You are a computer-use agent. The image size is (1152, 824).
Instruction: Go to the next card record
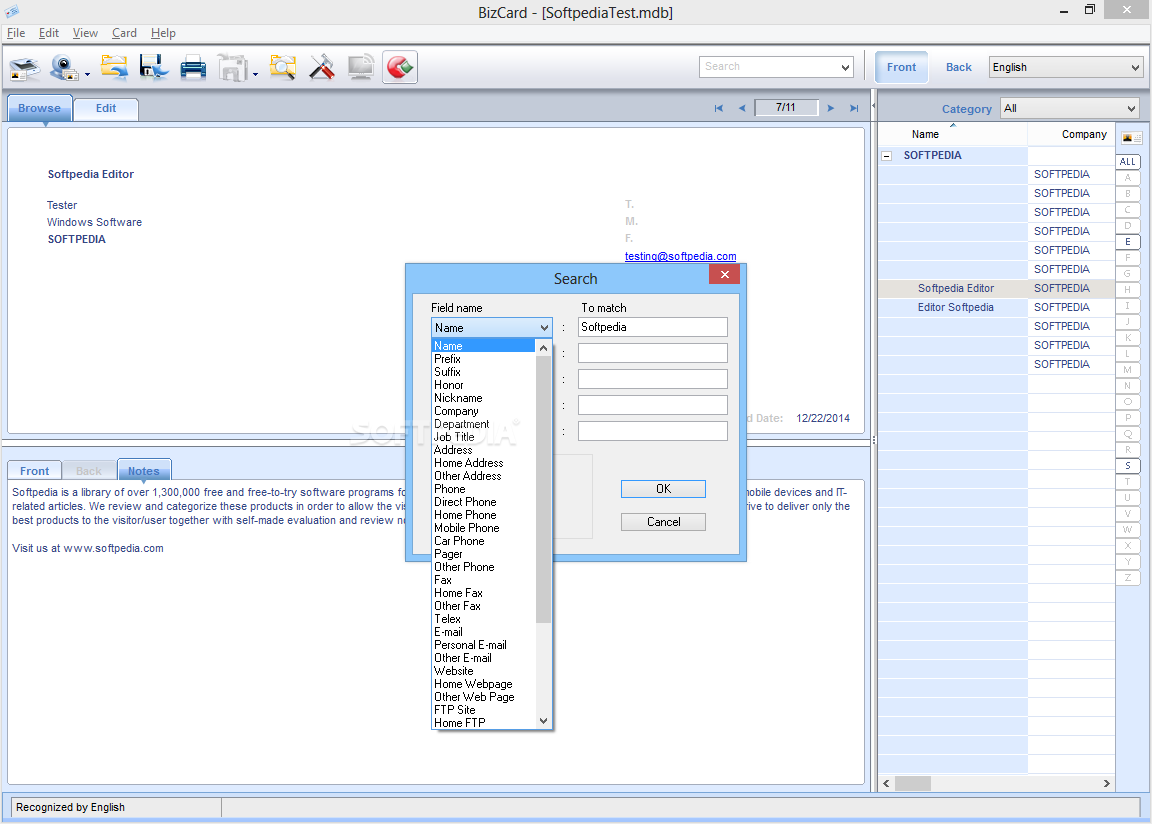click(831, 108)
